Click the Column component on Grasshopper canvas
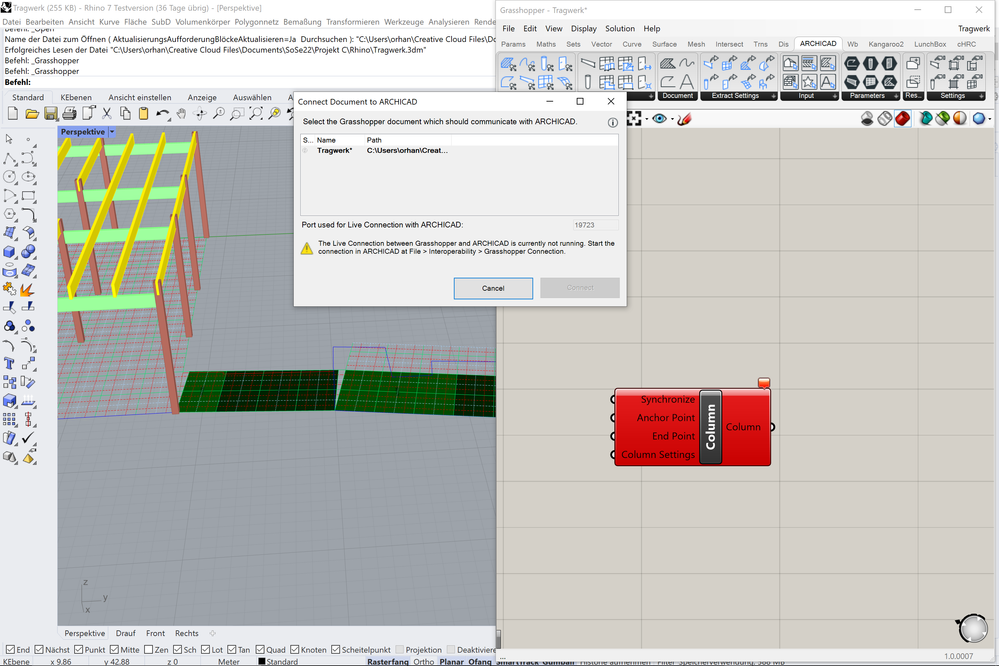The image size is (999, 666). coord(710,427)
